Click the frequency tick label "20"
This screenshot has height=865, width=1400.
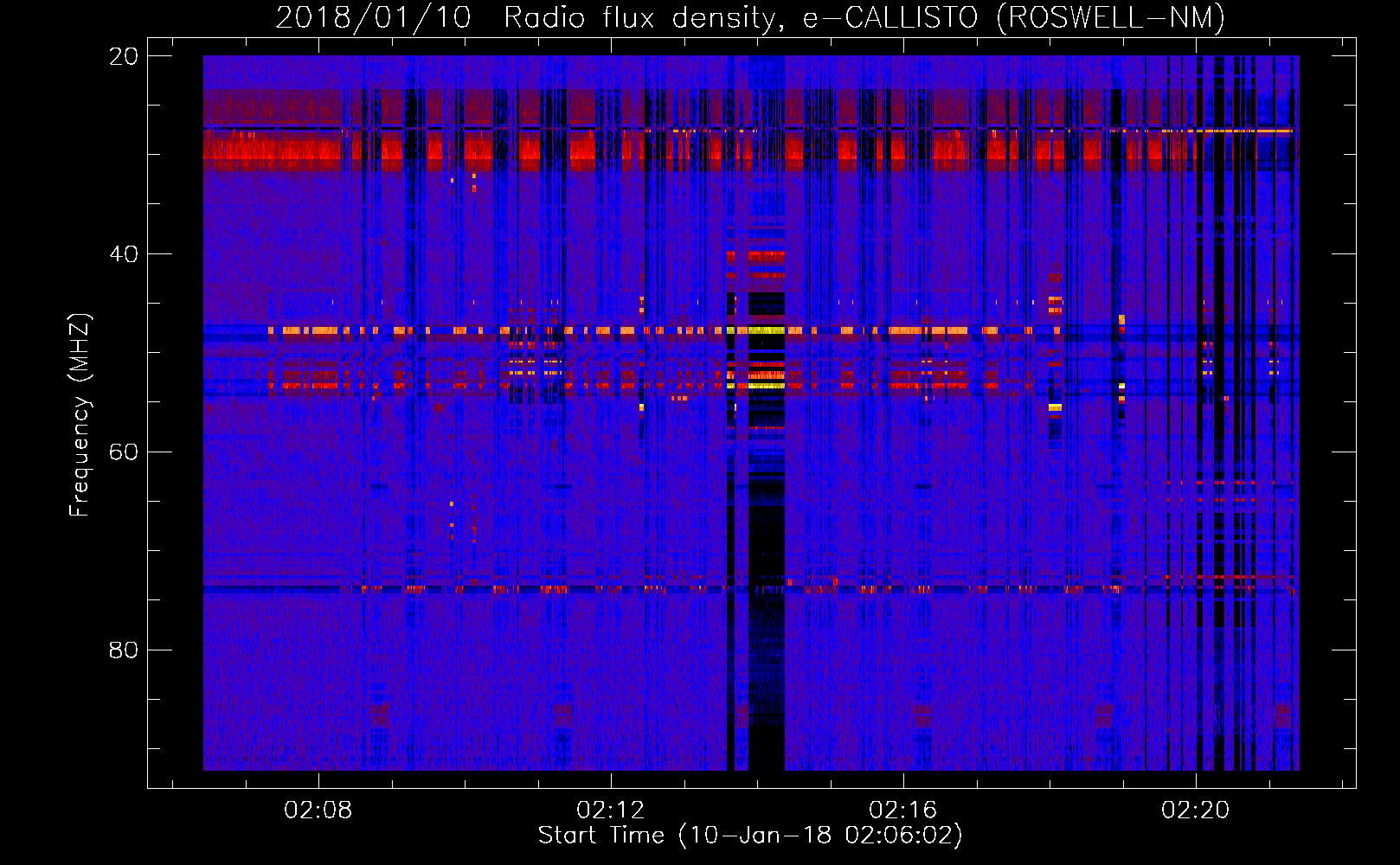coord(124,56)
